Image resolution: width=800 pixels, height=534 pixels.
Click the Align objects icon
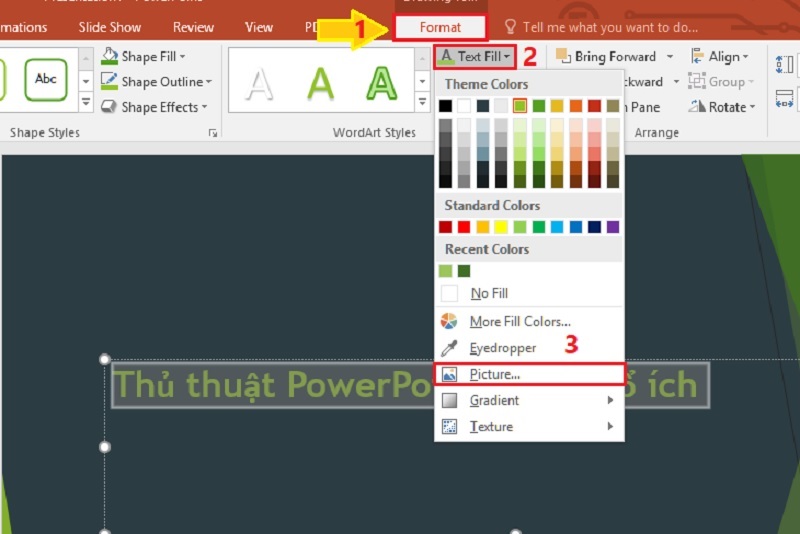coord(697,56)
